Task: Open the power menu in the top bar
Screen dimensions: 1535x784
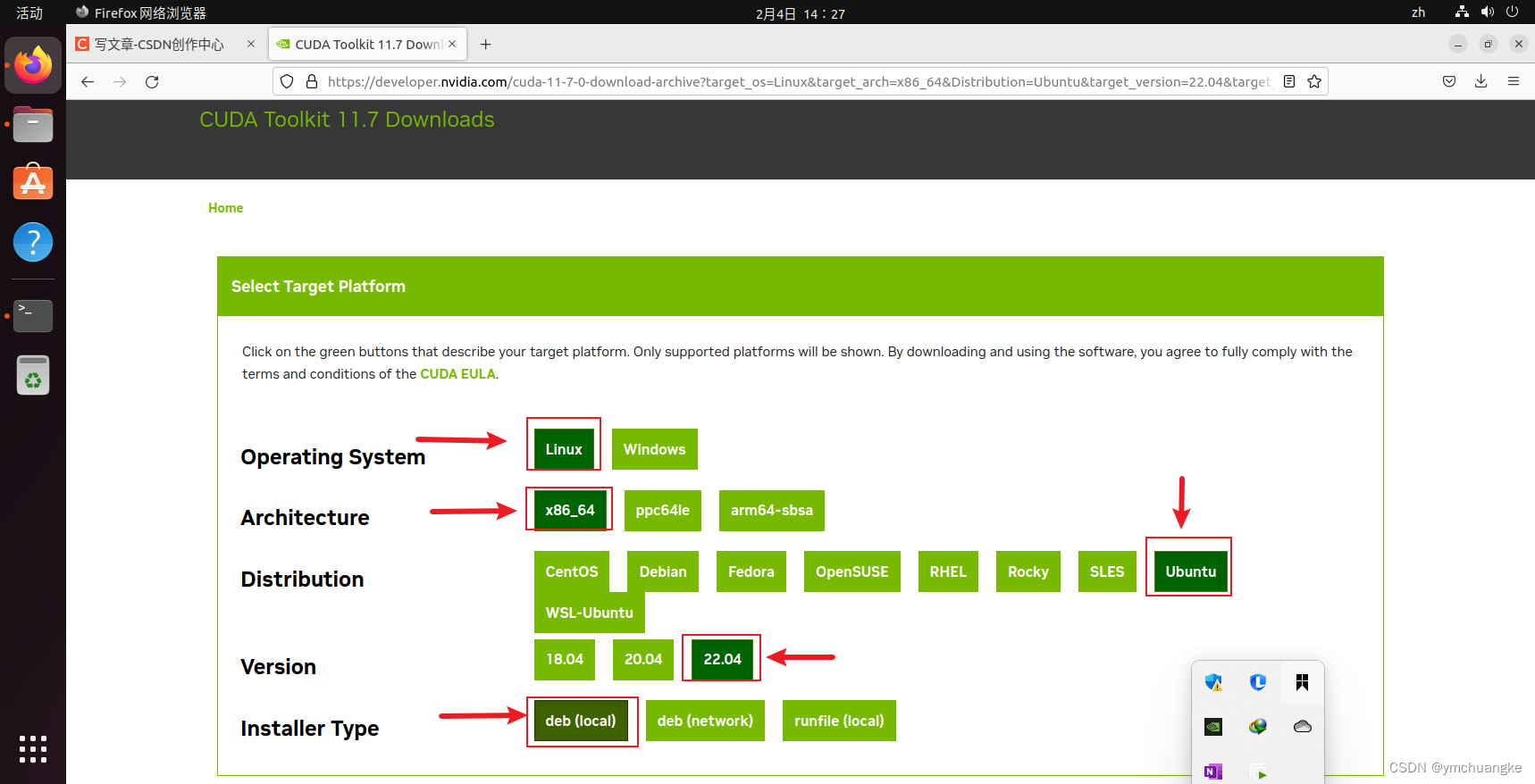Action: 1512,12
